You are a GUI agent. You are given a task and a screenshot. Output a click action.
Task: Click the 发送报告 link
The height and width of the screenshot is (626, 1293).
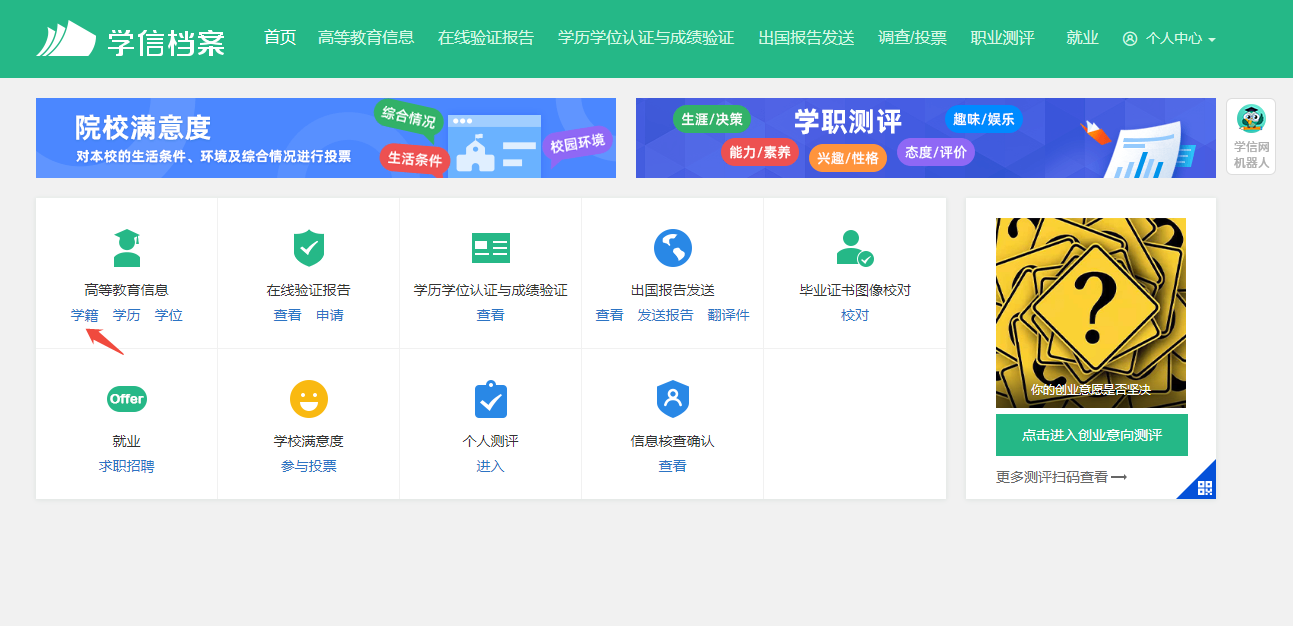665,315
